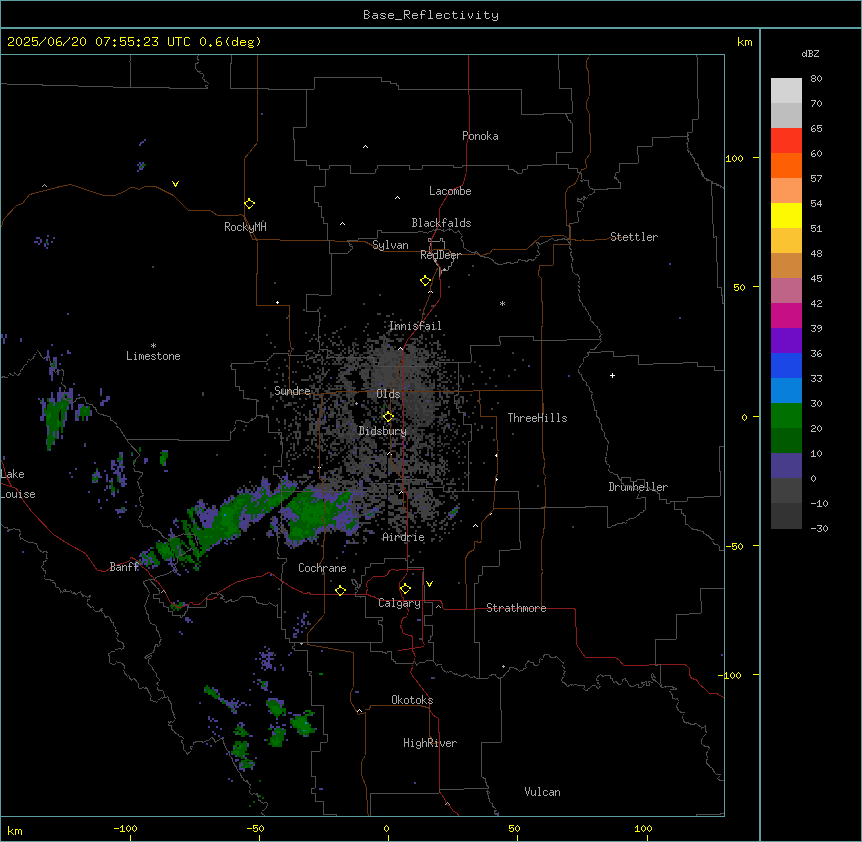Select the Didsbury map label
This screenshot has height=842, width=862.
pyautogui.click(x=383, y=431)
